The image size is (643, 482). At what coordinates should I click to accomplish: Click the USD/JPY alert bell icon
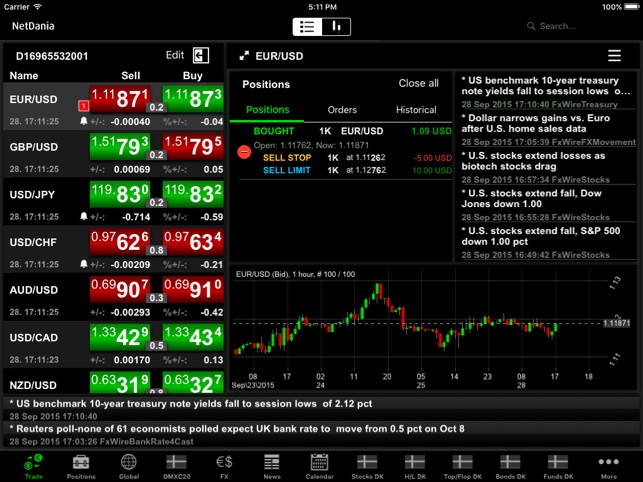pos(84,216)
